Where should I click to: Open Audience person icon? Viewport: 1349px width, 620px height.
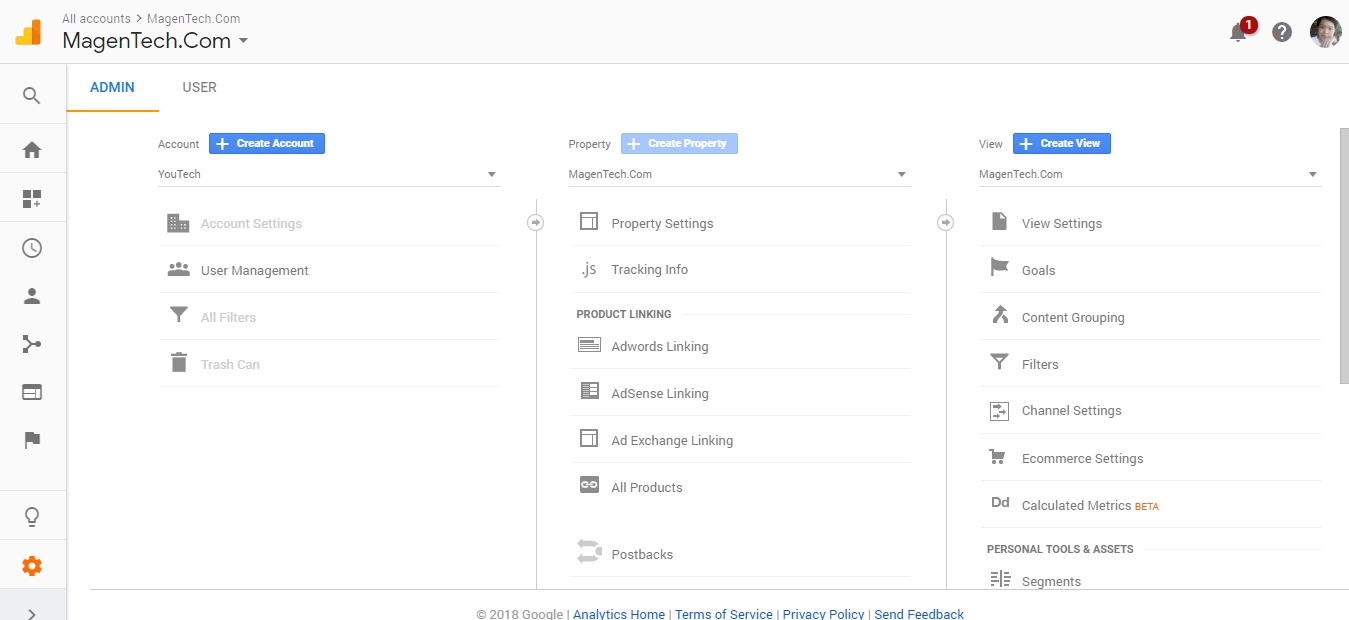coord(32,296)
